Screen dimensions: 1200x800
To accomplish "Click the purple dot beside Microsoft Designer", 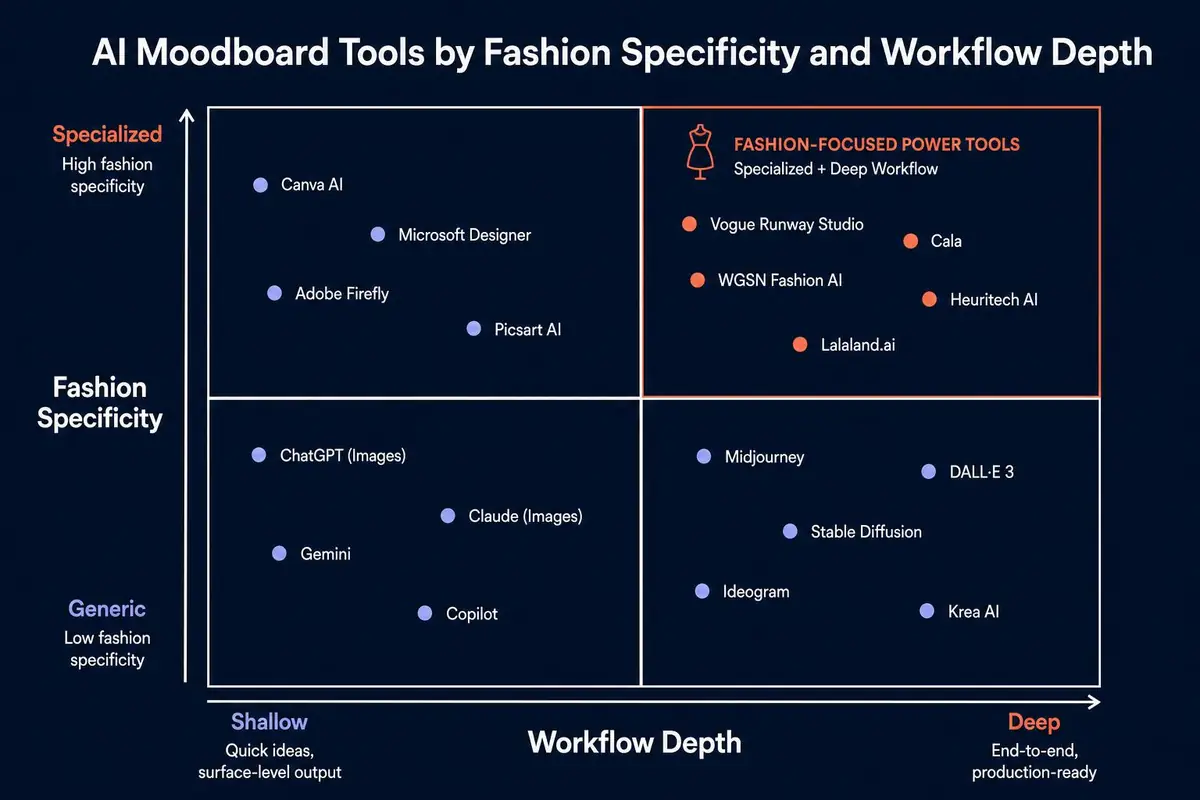I will [x=378, y=235].
